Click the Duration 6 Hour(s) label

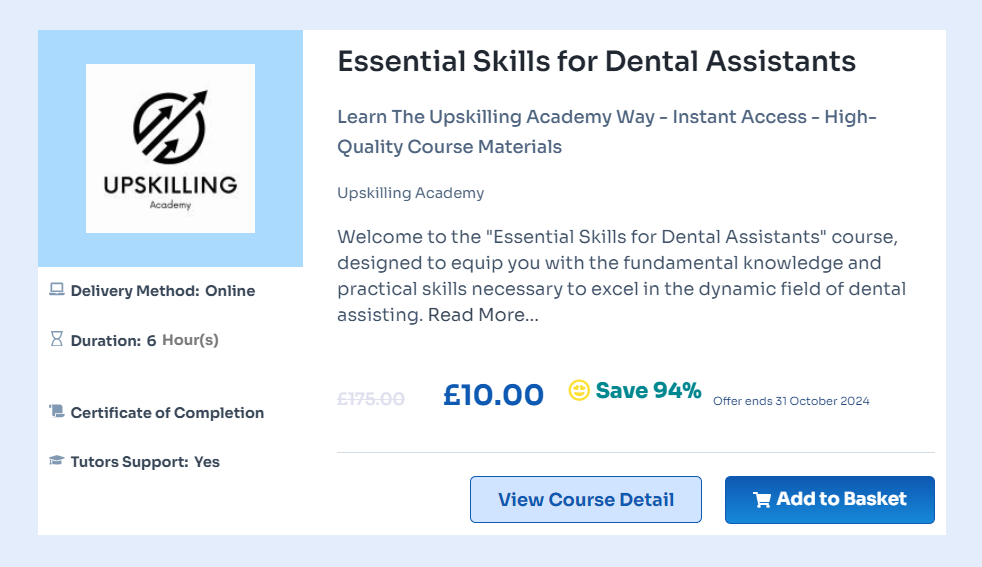[x=144, y=340]
